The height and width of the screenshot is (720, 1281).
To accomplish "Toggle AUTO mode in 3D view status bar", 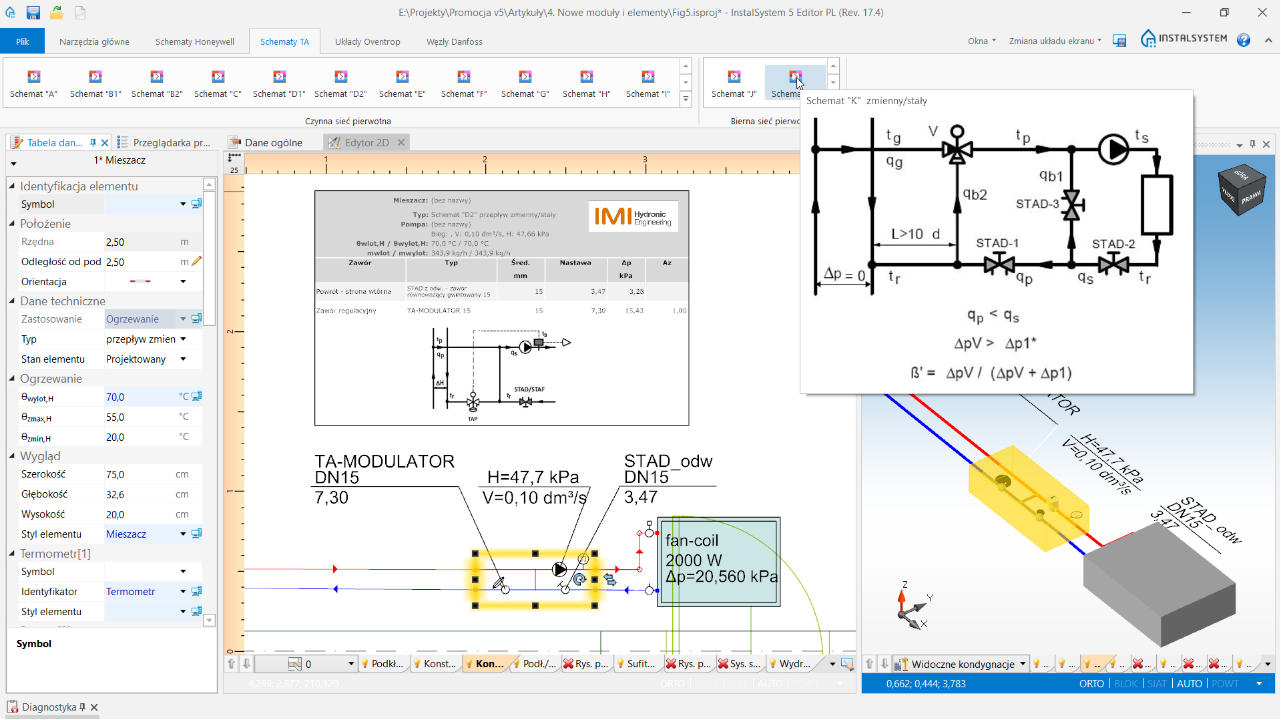I will click(x=1190, y=684).
